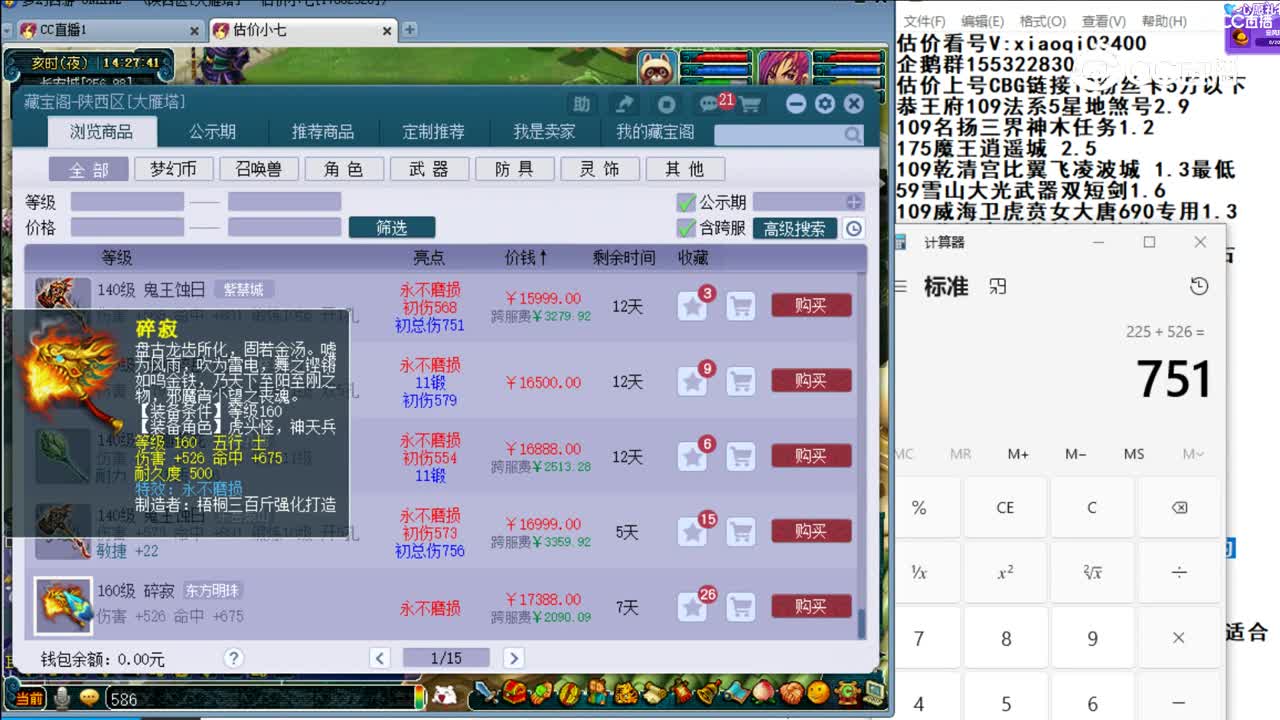This screenshot has width=1280, height=720.
Task: Open Notepad 查看(V) menu
Action: [1103, 21]
